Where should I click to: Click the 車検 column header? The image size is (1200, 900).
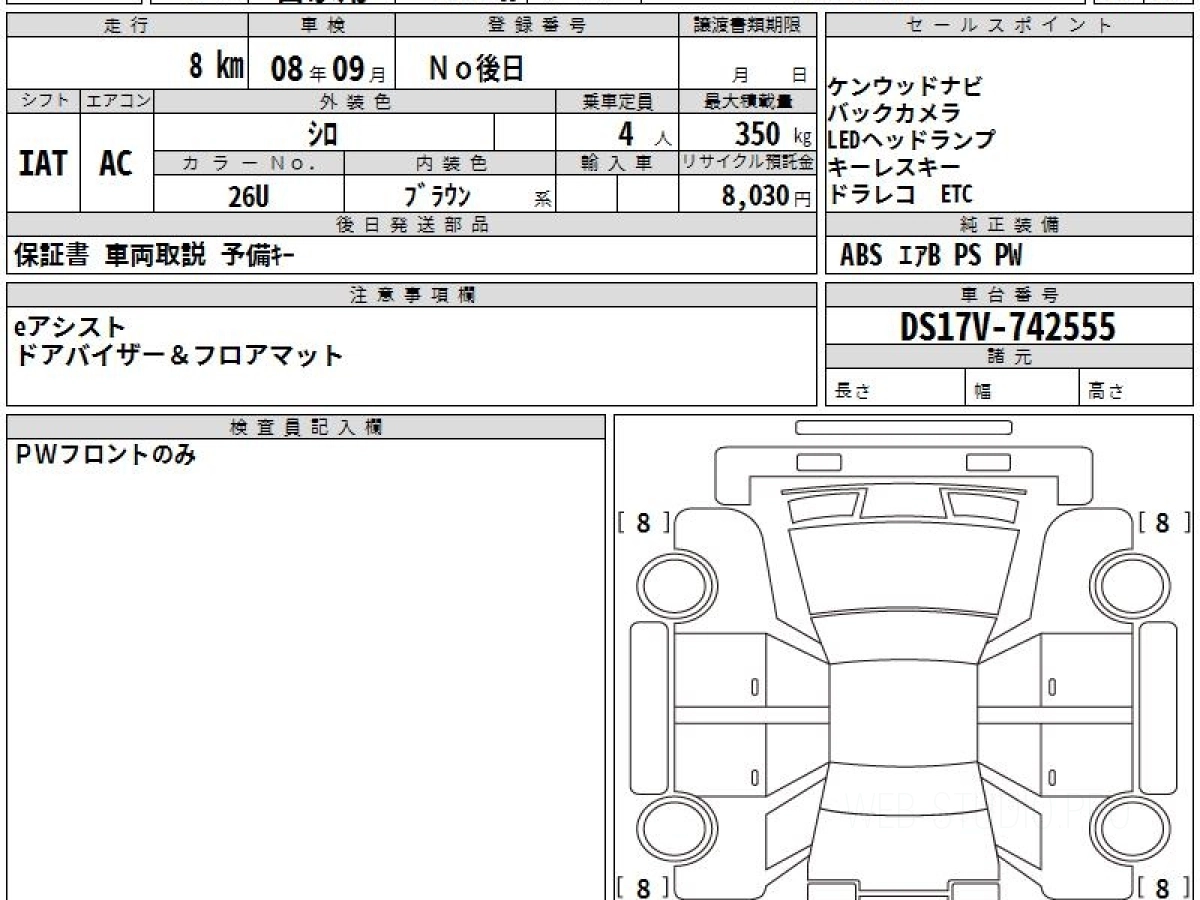click(x=321, y=26)
